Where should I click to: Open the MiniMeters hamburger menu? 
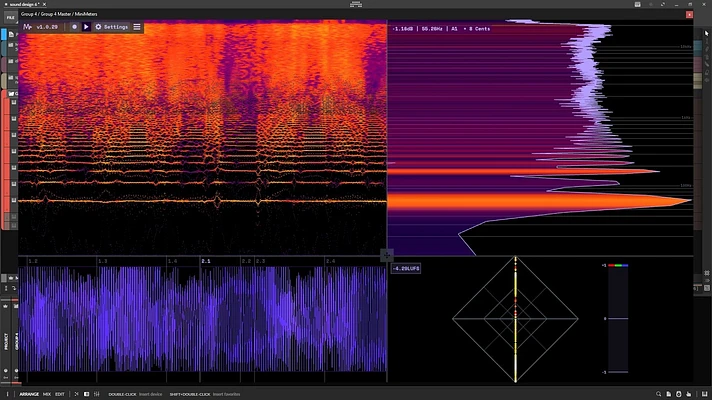(x=137, y=27)
